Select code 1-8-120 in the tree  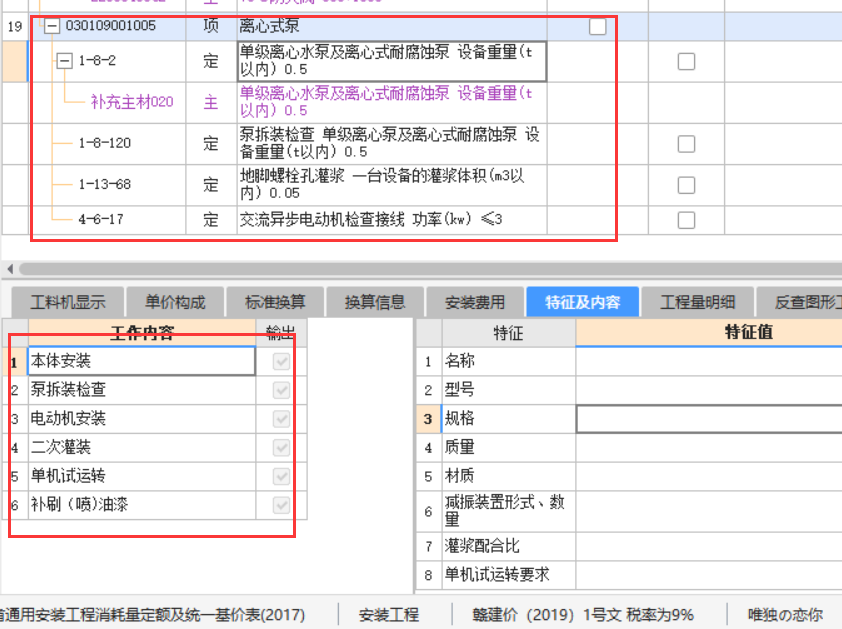point(105,143)
